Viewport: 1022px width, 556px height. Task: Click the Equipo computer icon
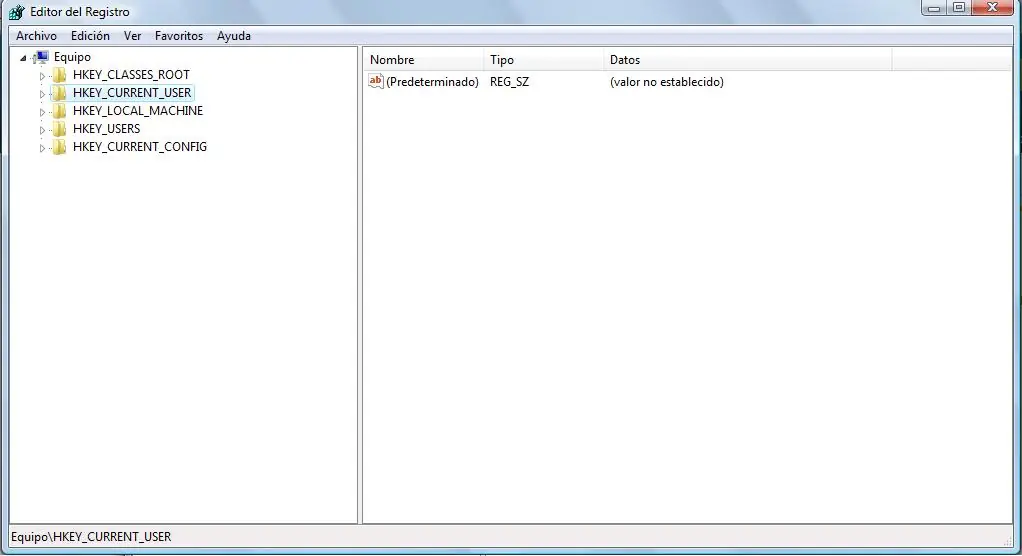[x=41, y=57]
